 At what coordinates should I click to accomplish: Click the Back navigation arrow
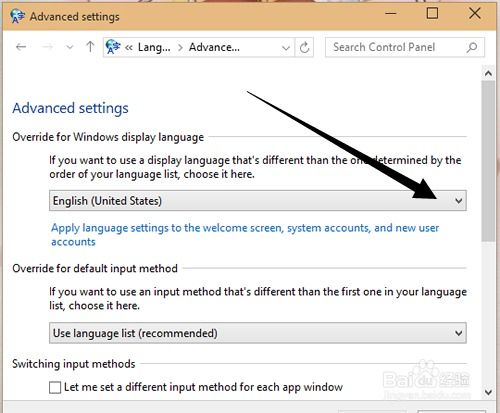[21, 47]
